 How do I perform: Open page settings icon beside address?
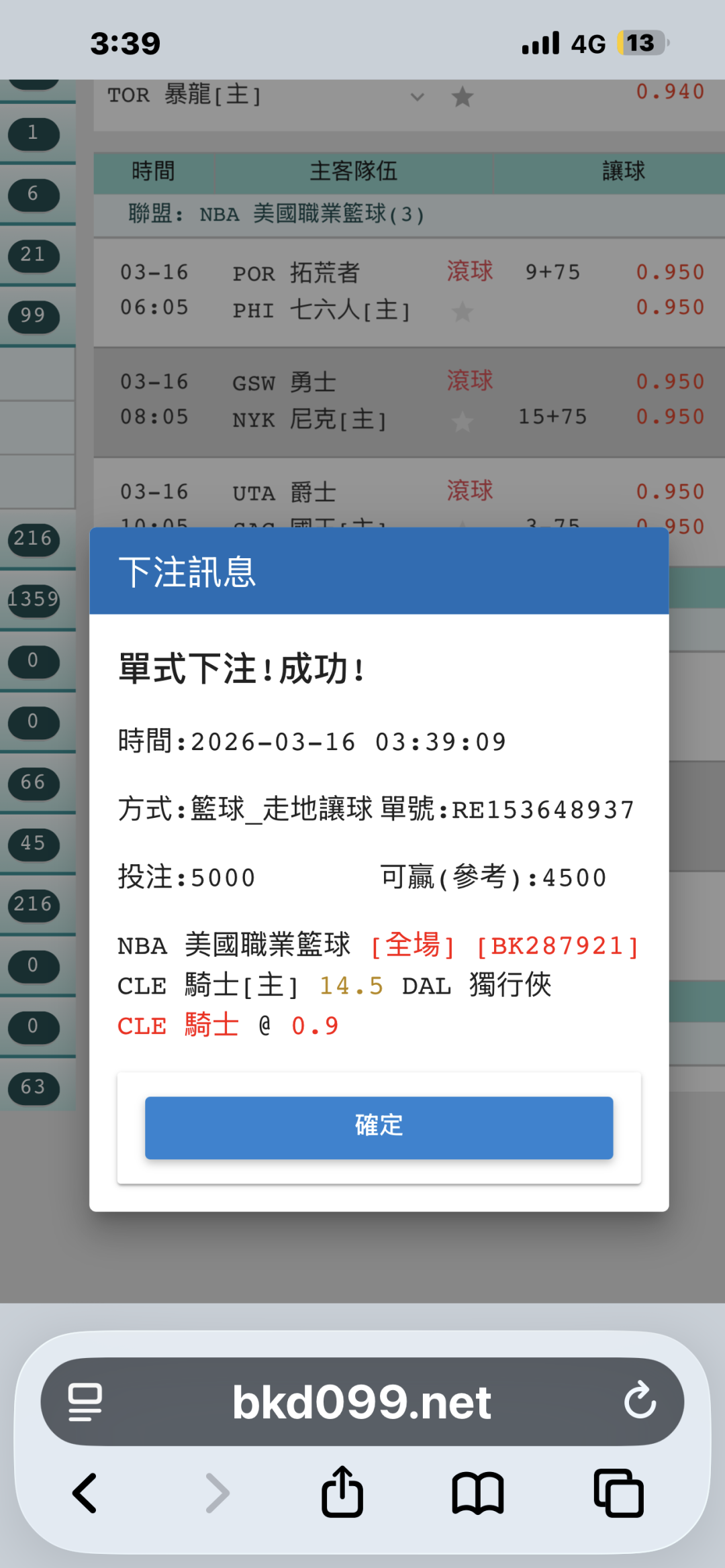tap(85, 1402)
